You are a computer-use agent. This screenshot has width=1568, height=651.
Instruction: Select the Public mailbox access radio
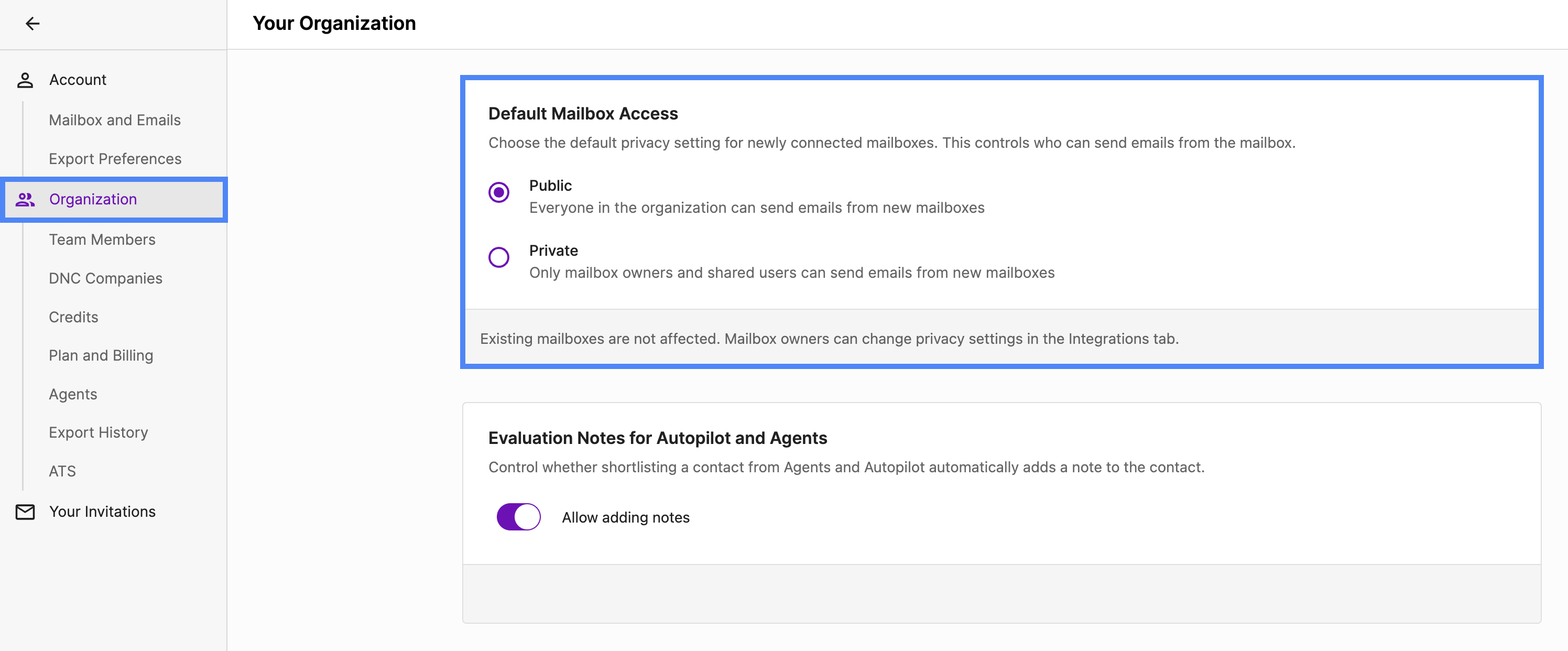coord(498,192)
